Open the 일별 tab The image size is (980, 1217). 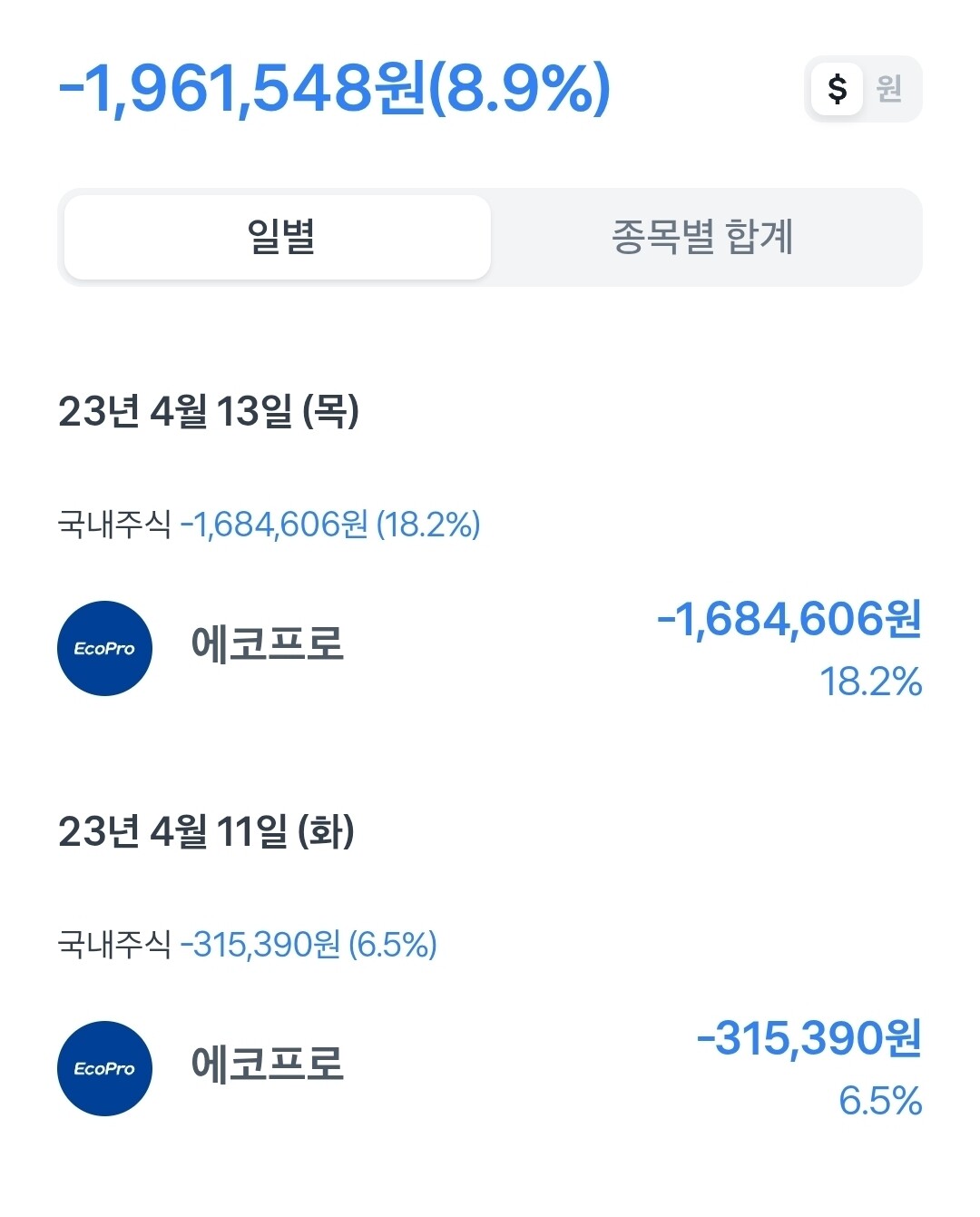pos(279,237)
